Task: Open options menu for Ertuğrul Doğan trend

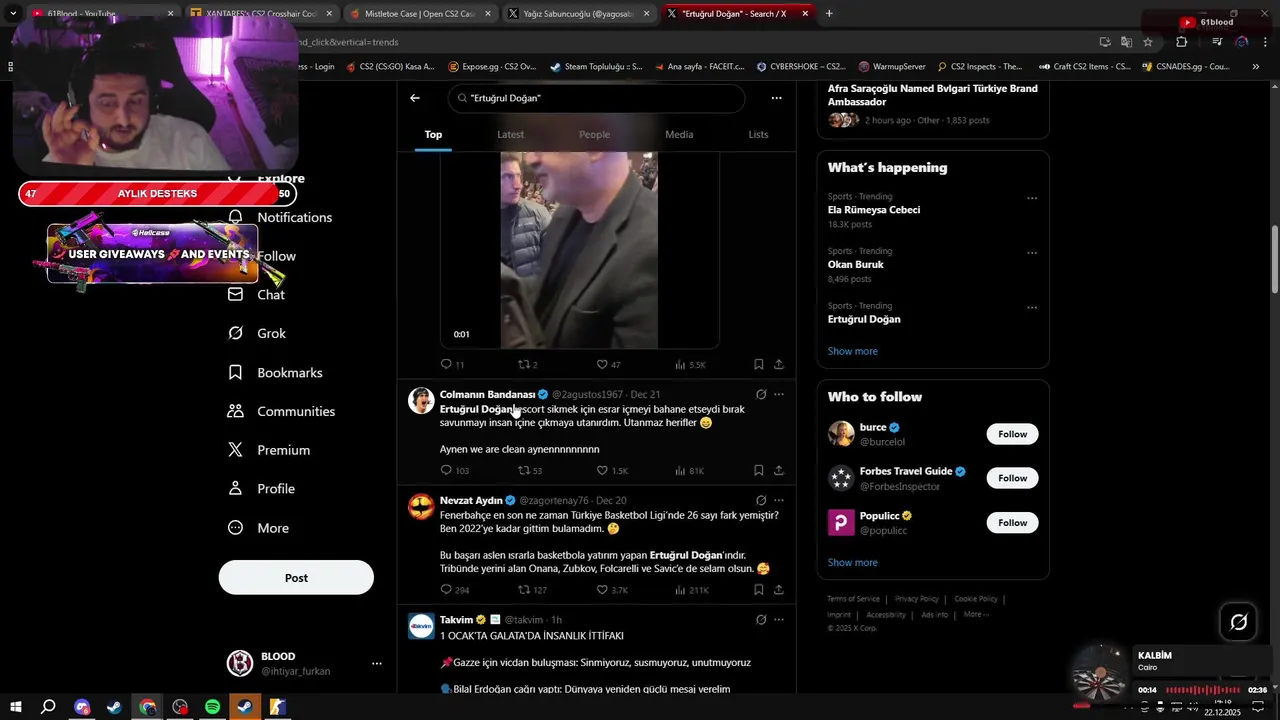Action: [x=1032, y=307]
